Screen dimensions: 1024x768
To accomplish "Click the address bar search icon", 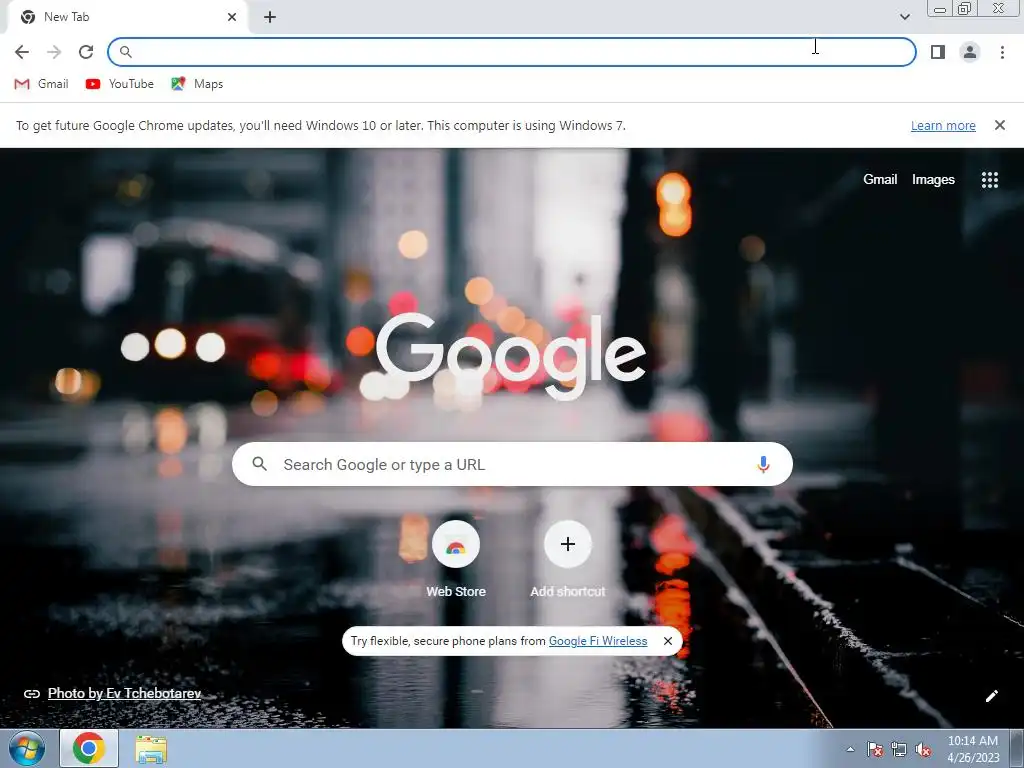I will tap(126, 52).
